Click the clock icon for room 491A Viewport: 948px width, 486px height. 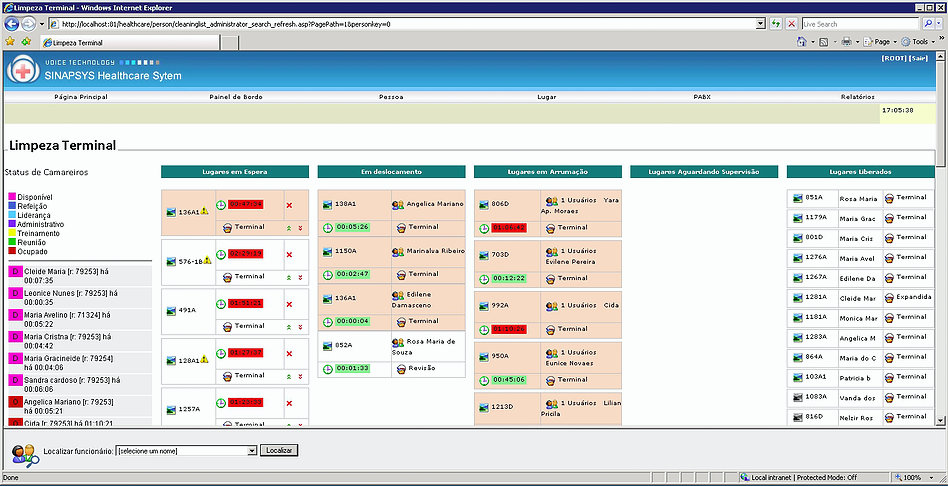coord(221,303)
